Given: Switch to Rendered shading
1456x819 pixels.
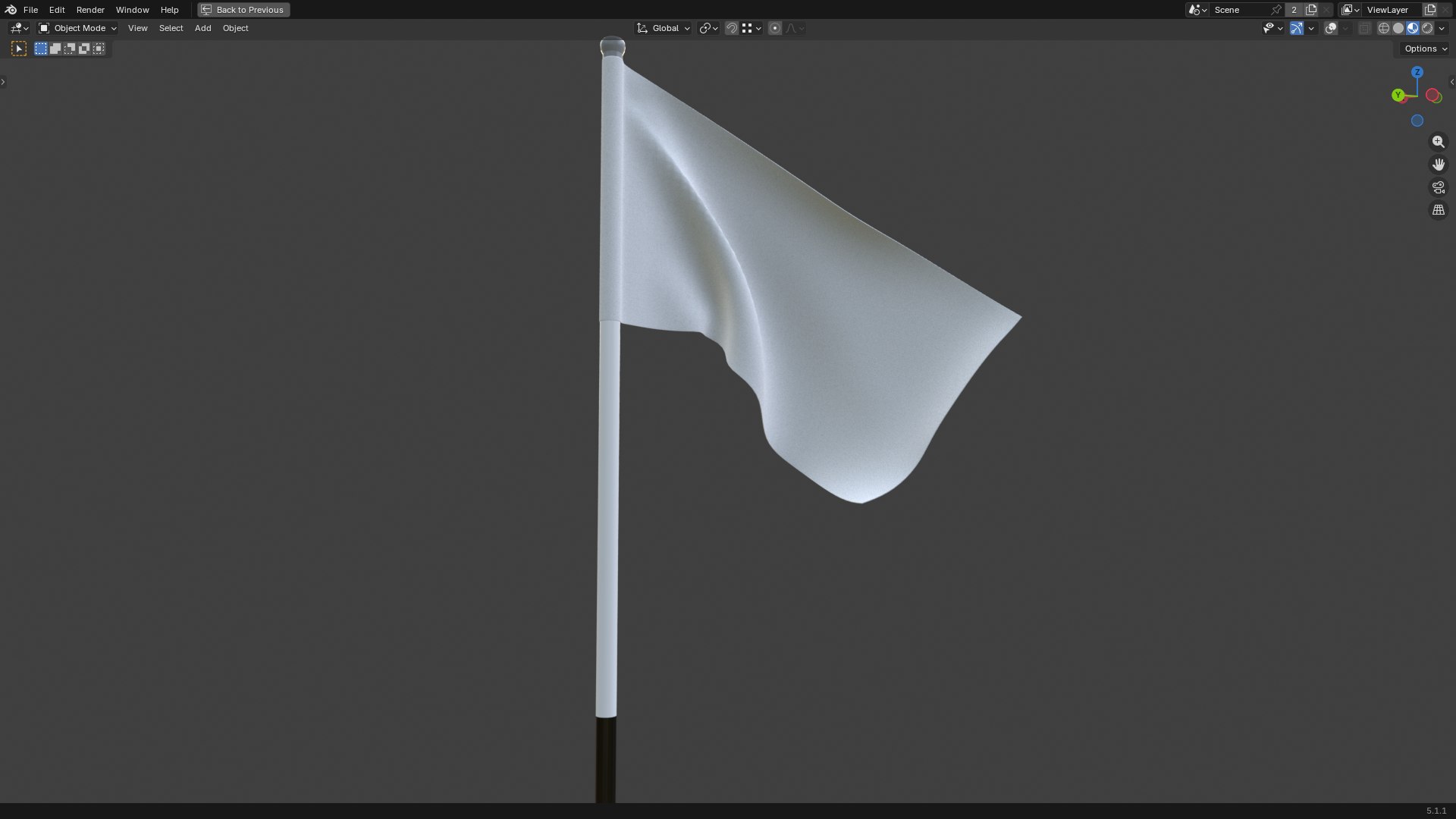Looking at the screenshot, I should 1427,28.
